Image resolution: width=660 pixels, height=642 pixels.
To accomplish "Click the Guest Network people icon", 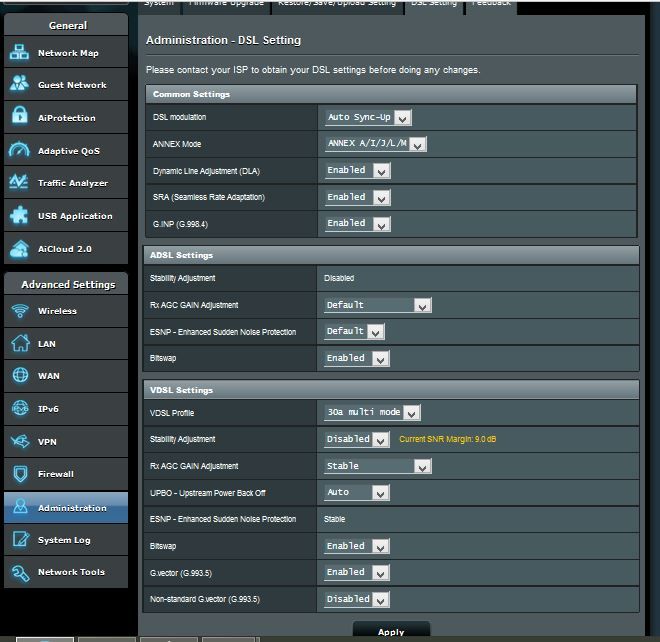I will 19,84.
